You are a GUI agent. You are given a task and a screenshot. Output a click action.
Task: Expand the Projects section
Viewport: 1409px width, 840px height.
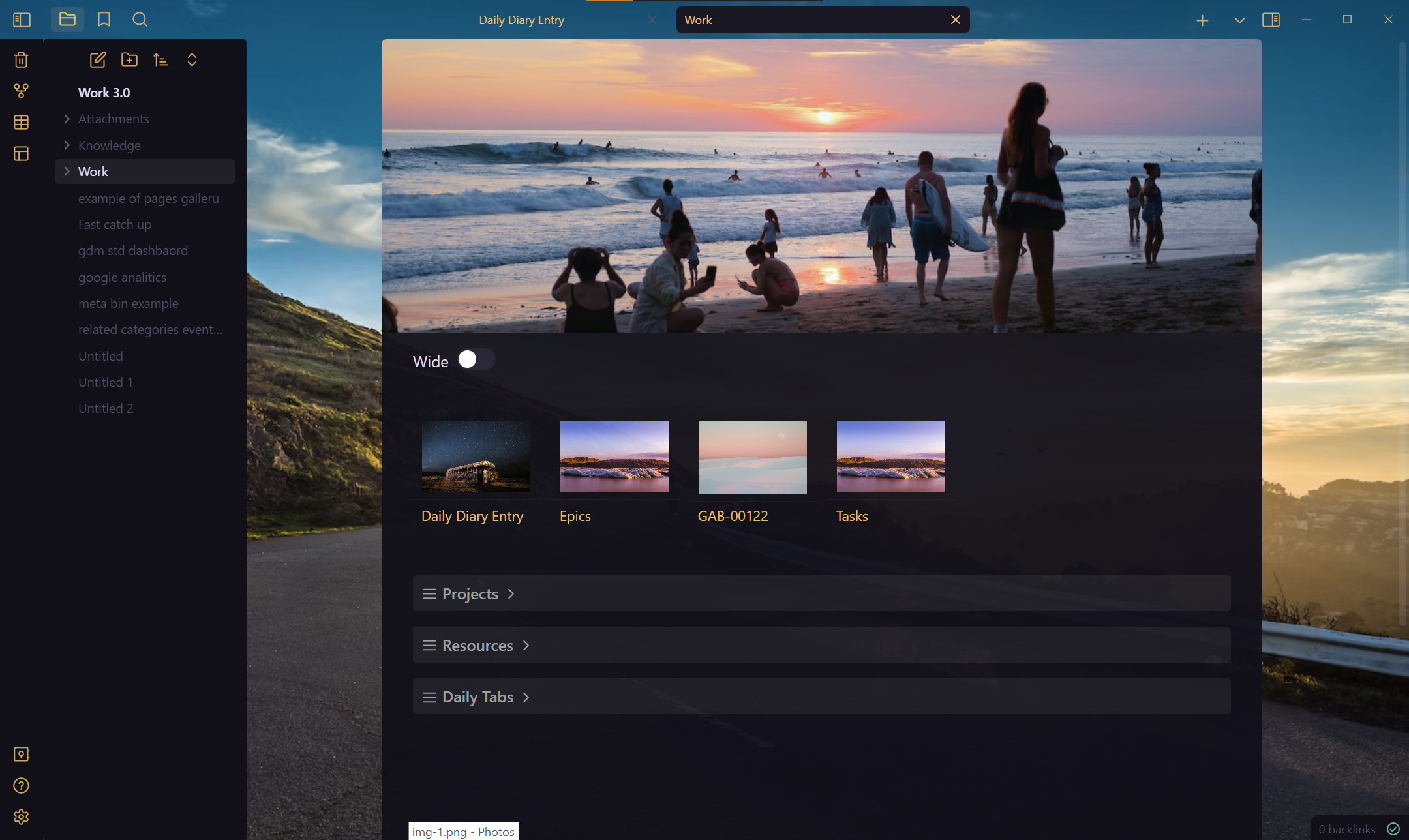470,593
